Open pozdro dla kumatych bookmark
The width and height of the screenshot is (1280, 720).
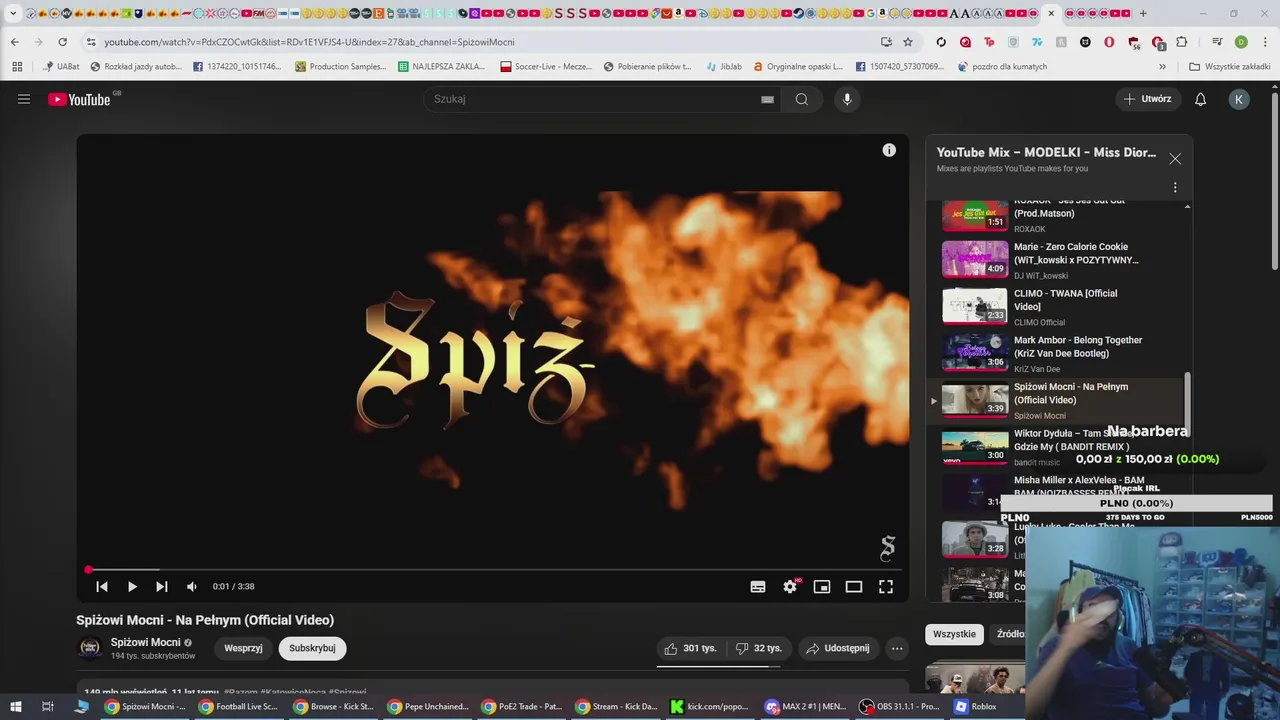pyautogui.click(x=1002, y=67)
